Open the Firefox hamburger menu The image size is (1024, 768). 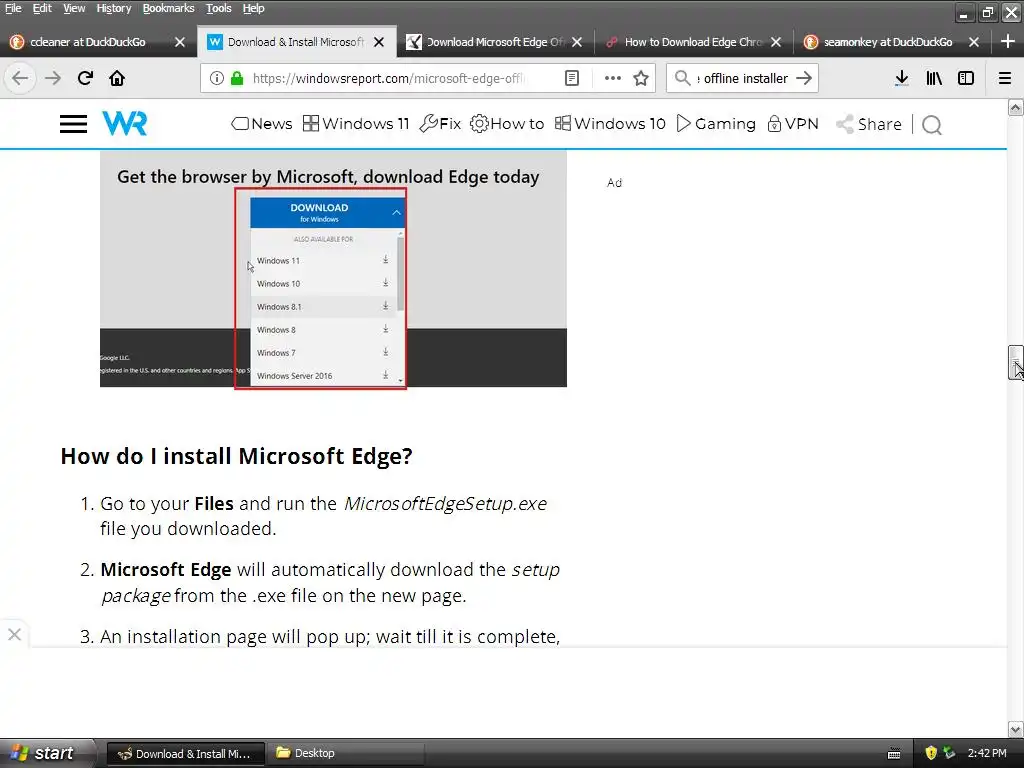coord(1005,78)
